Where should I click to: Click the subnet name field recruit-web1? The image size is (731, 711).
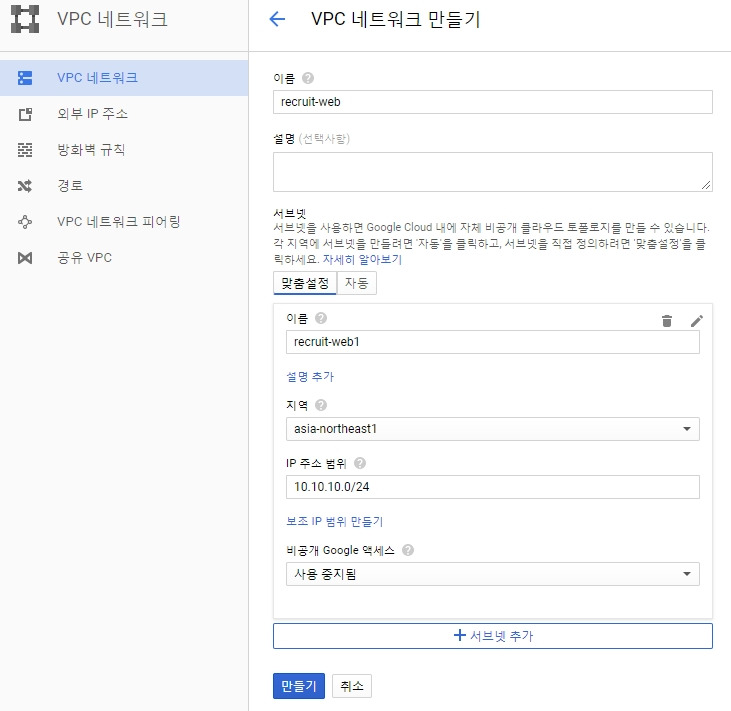(x=493, y=342)
